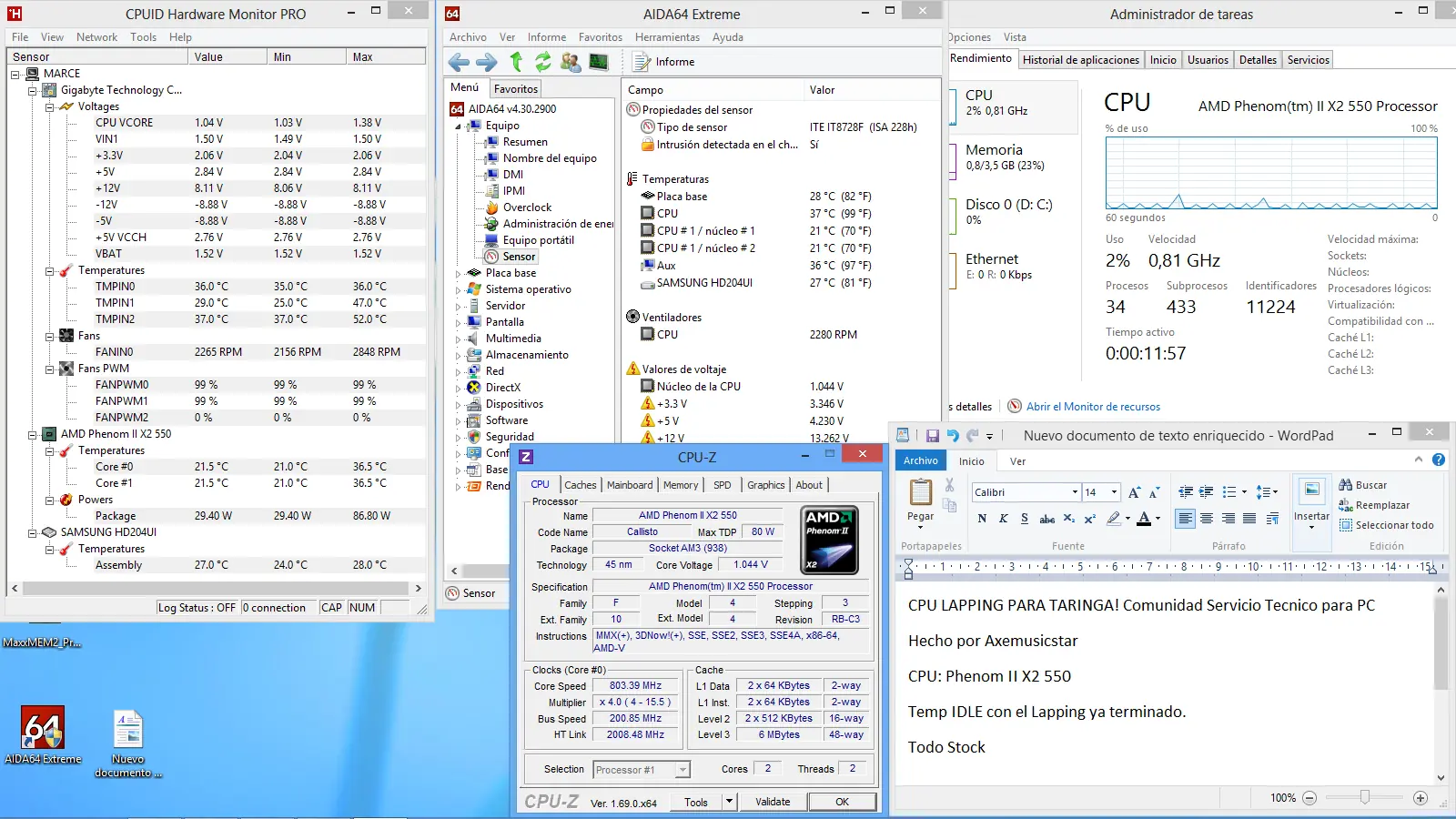This screenshot has width=1456, height=819.
Task: Open the Tools dropdown arrow in CPU-Z
Action: coord(729,802)
